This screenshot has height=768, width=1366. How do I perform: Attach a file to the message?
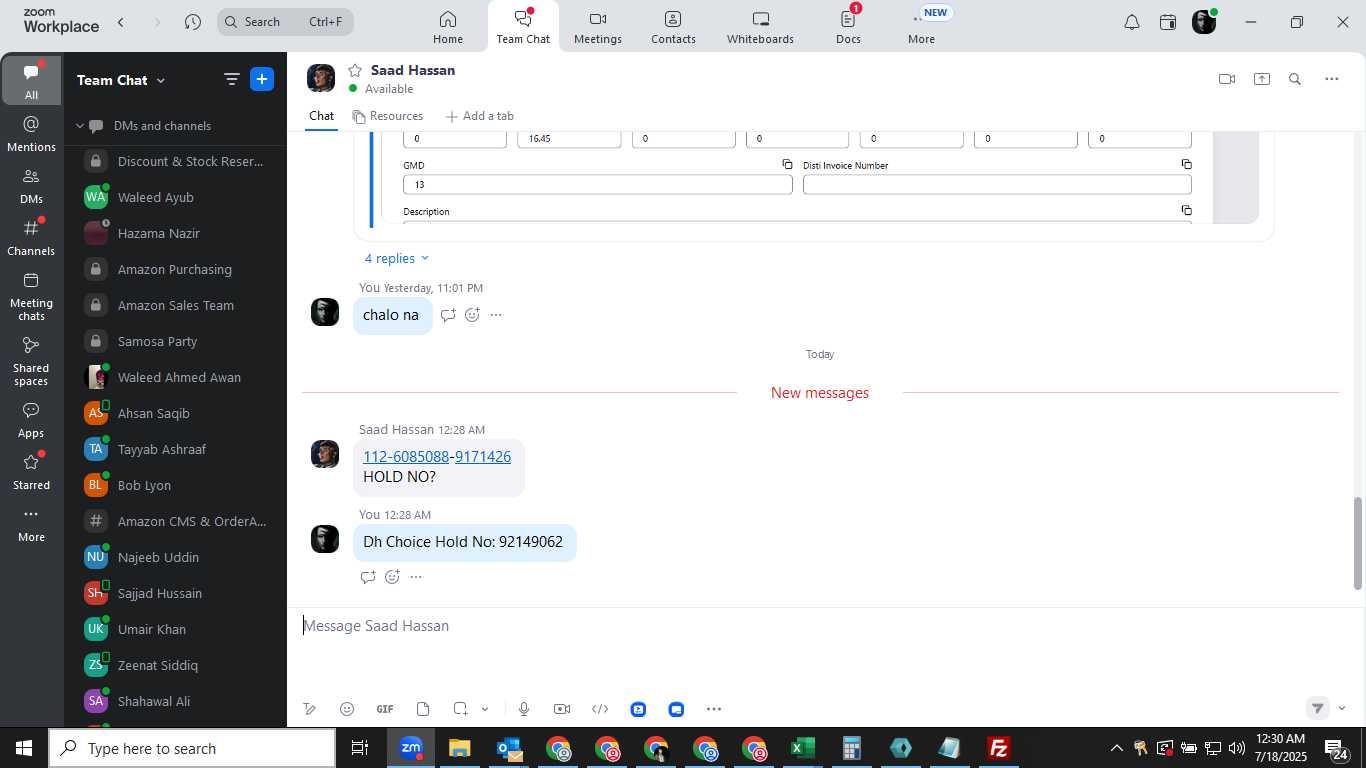pos(423,709)
